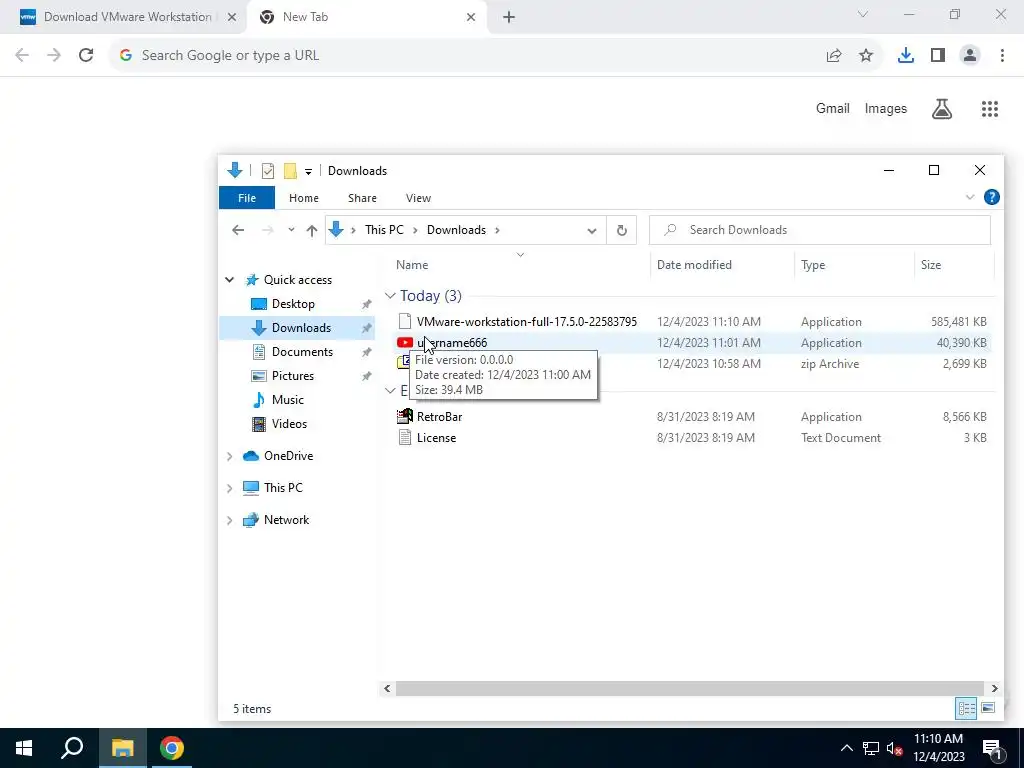
Task: Collapse the Today (3) group
Action: [390, 296]
